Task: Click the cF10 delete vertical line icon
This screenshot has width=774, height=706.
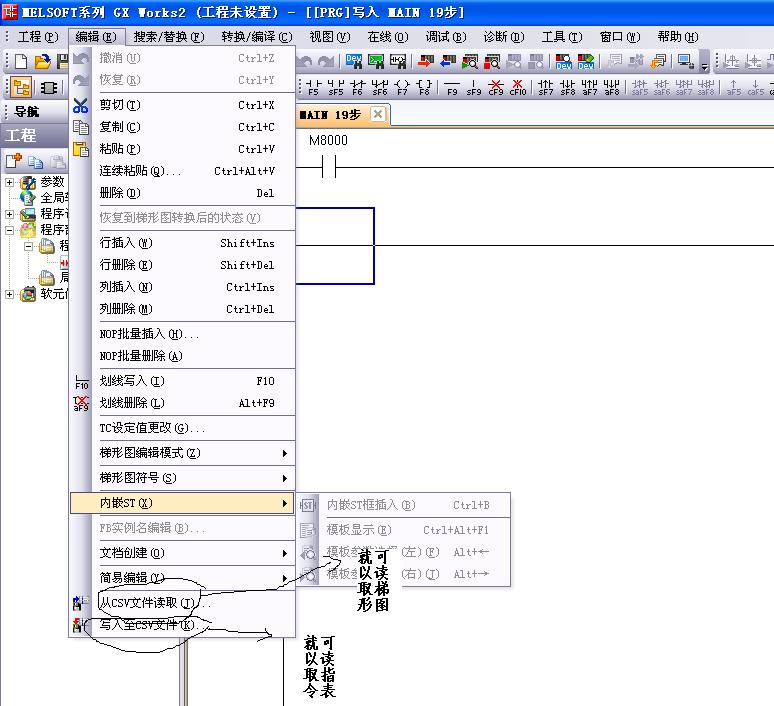Action: pyautogui.click(x=517, y=87)
